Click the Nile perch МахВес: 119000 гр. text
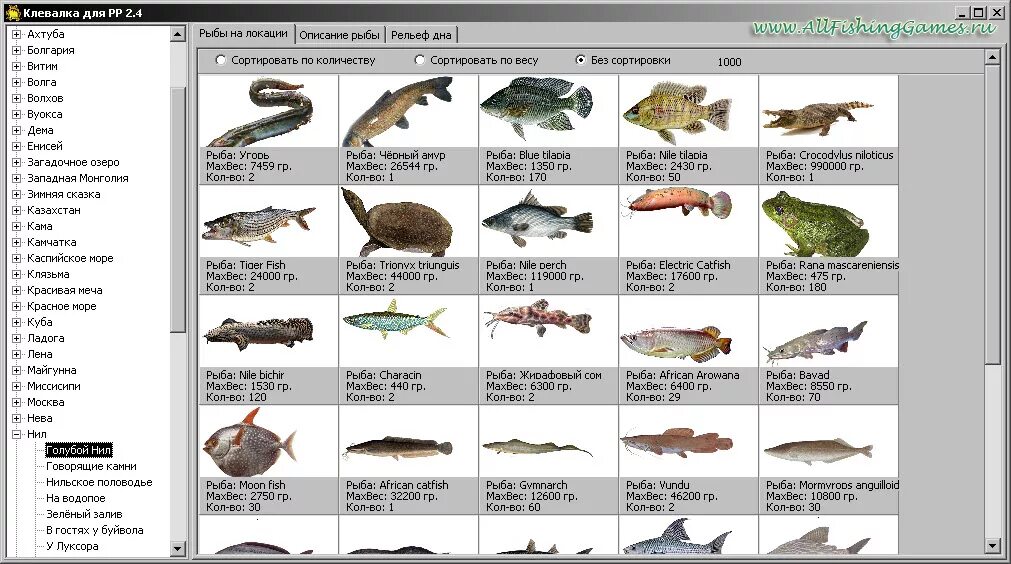The height and width of the screenshot is (564, 1011). point(535,276)
